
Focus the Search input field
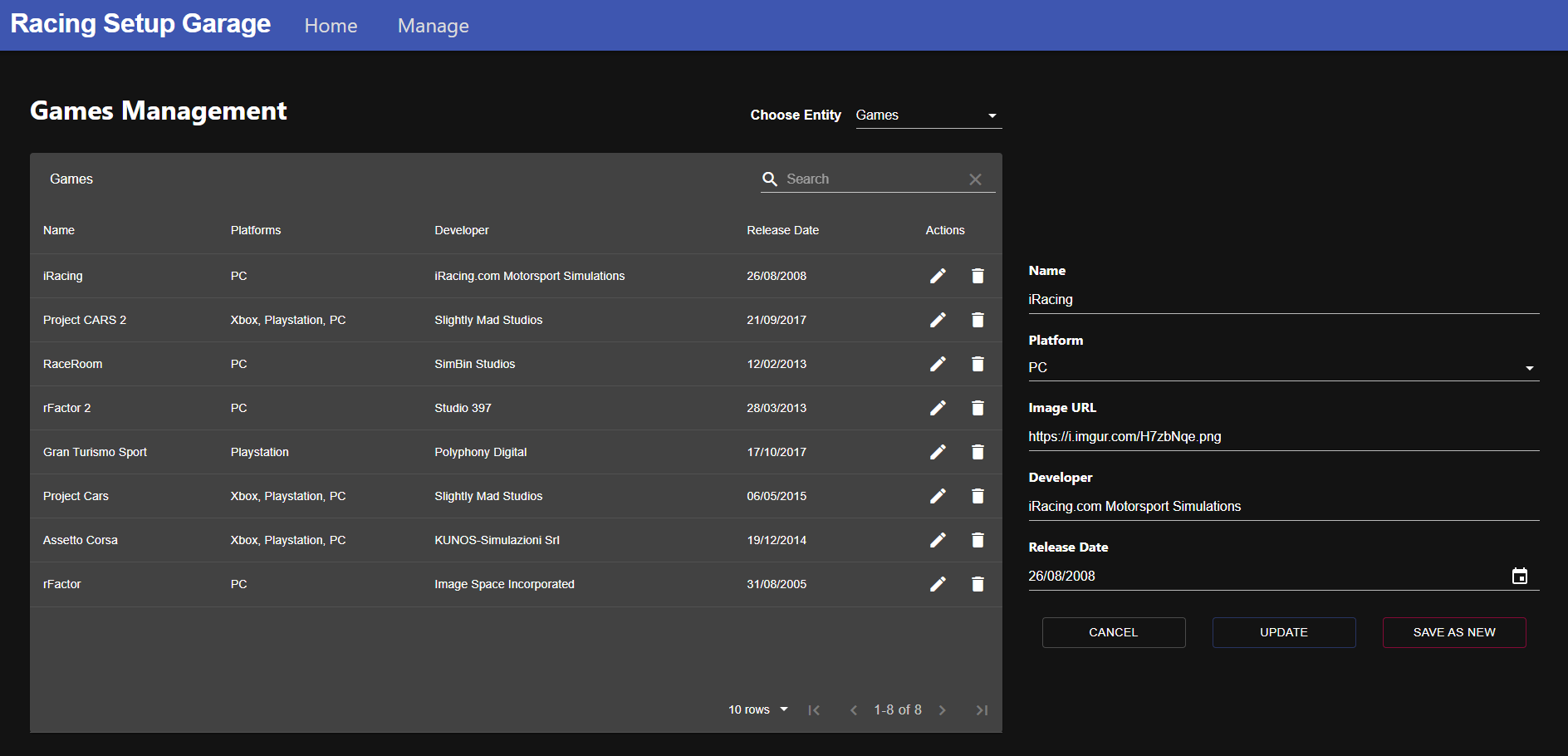[x=872, y=179]
